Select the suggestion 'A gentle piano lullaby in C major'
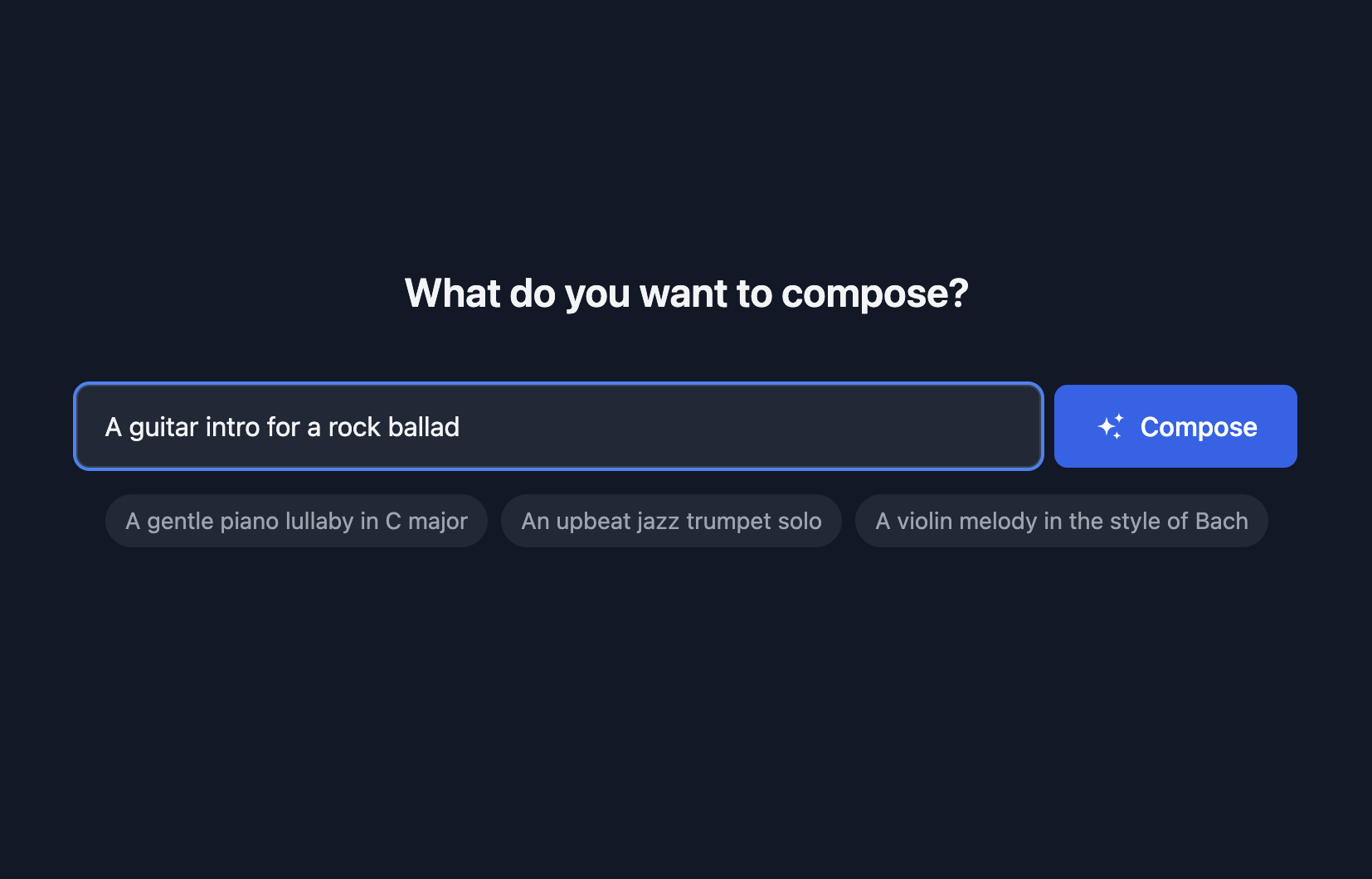Image resolution: width=1372 pixels, height=879 pixels. (295, 521)
